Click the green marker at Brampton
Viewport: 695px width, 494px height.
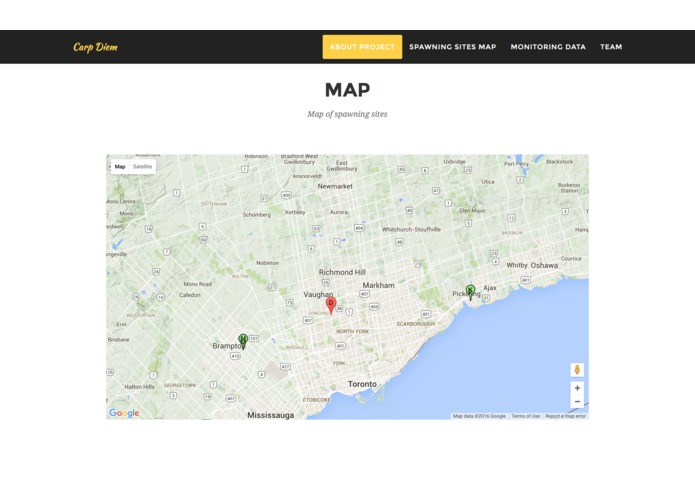point(243,341)
